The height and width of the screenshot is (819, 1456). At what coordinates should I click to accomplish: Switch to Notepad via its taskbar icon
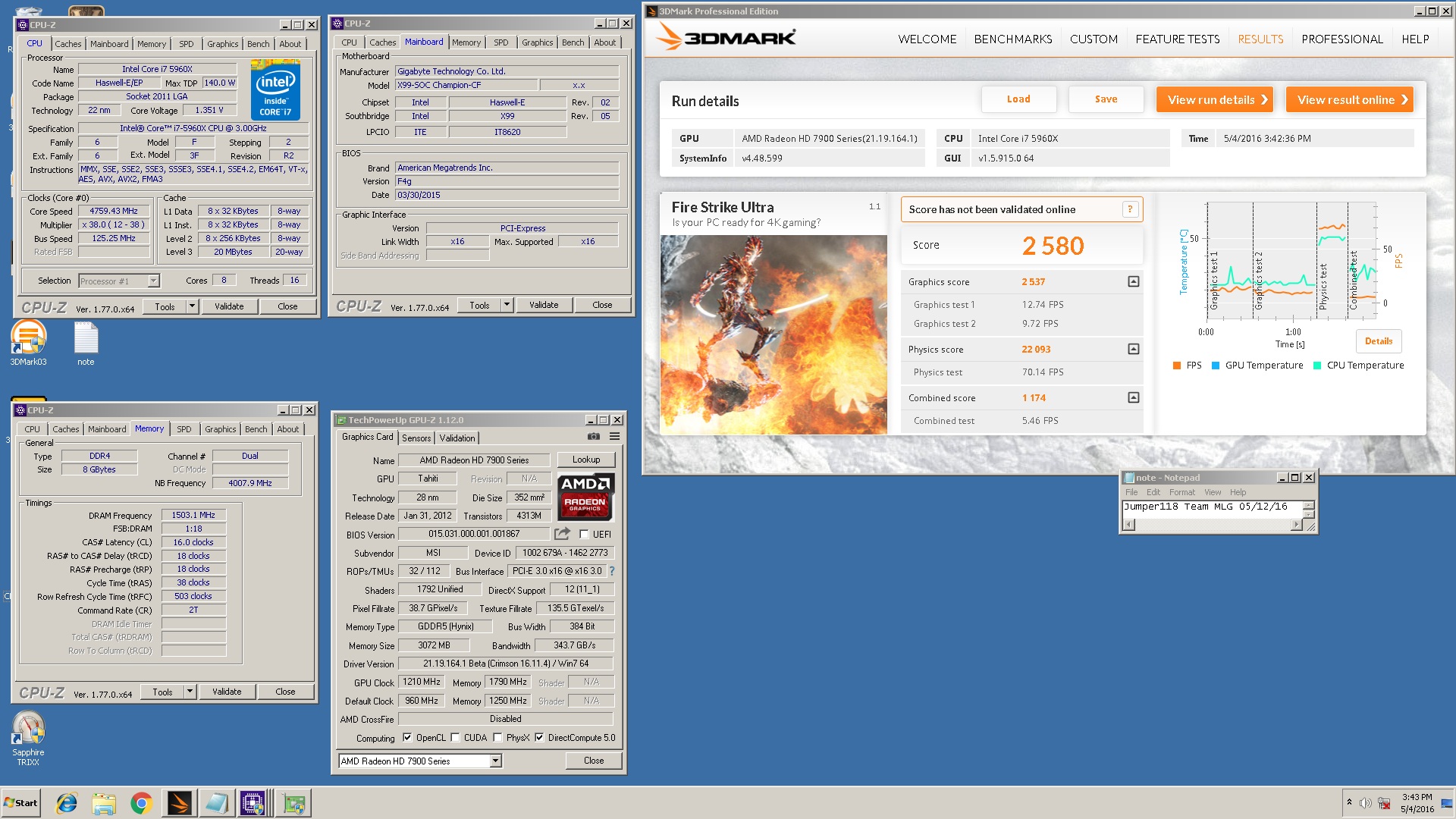click(216, 803)
